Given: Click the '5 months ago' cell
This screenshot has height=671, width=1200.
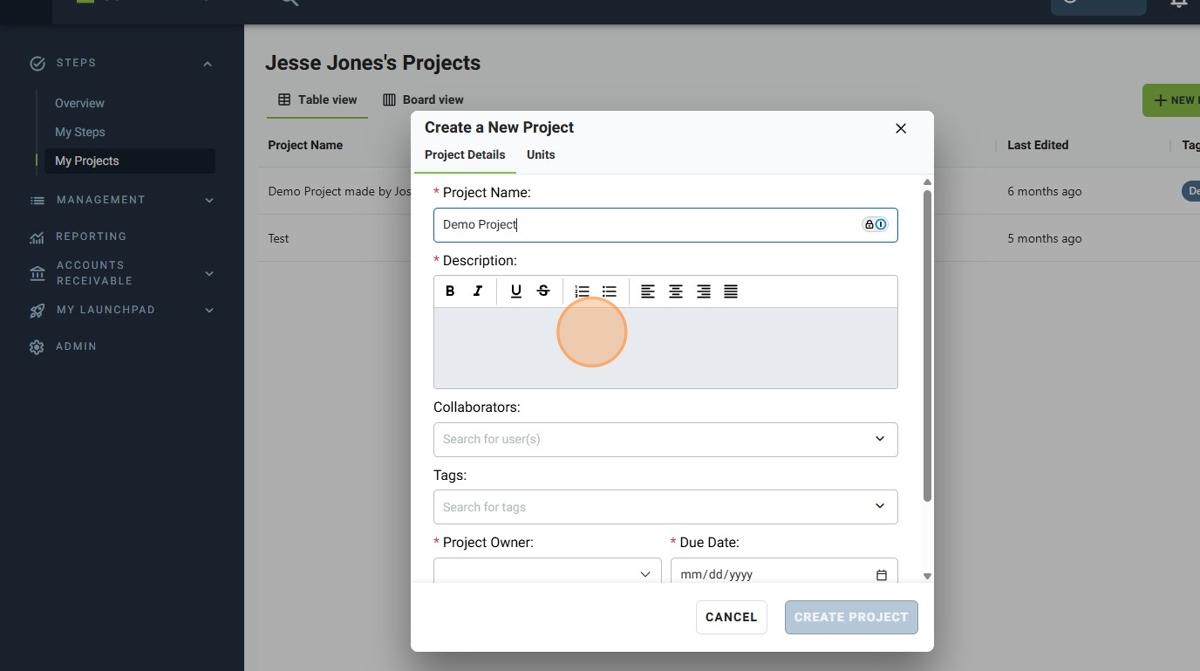Looking at the screenshot, I should (x=1044, y=239).
